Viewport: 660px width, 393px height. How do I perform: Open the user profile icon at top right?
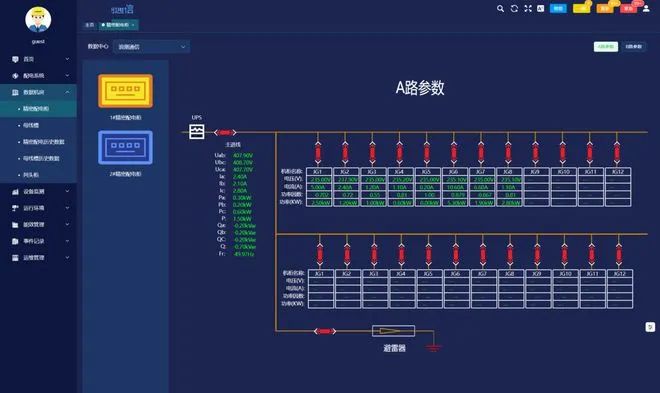pos(646,8)
